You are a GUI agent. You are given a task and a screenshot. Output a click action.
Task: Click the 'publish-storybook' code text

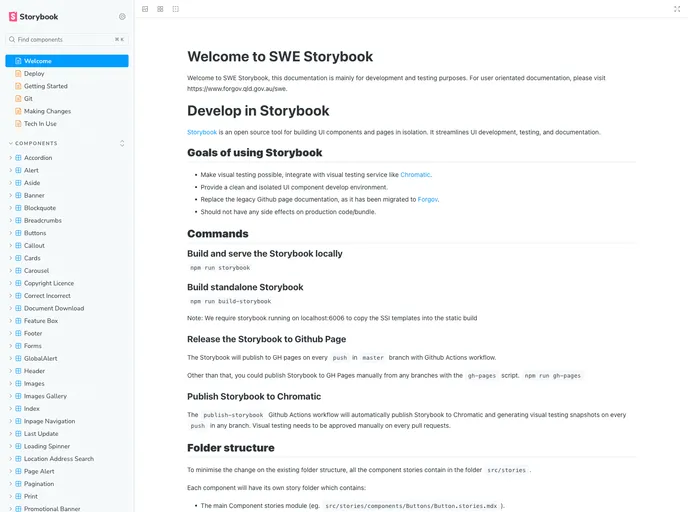pos(233,415)
